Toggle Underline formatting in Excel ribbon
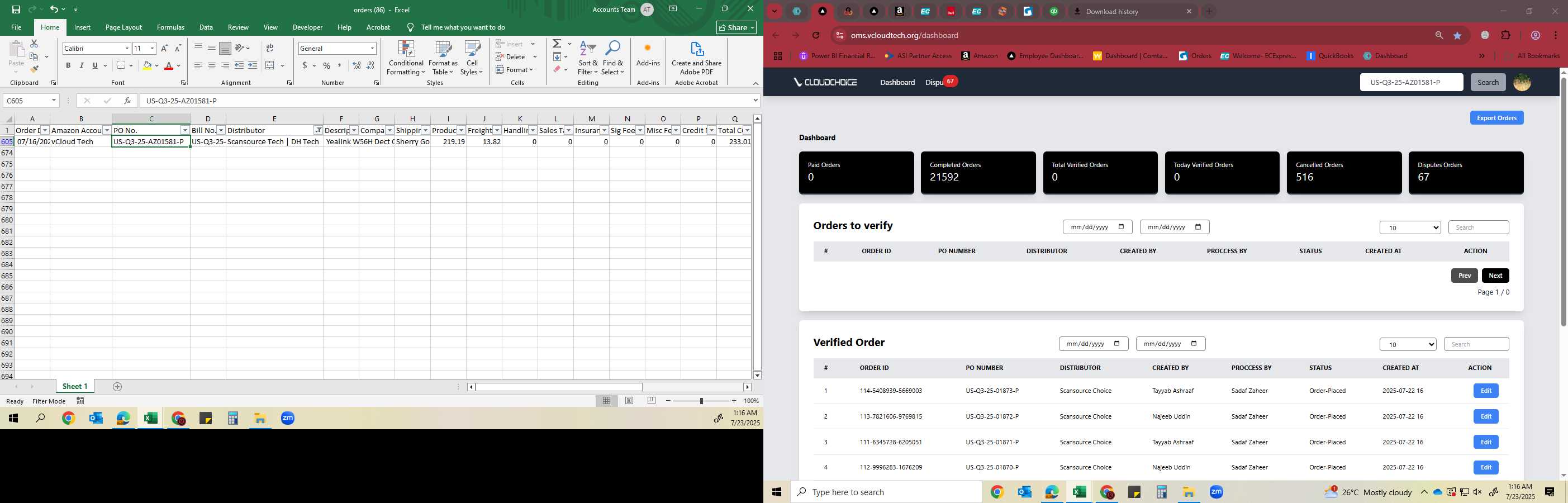1568x503 pixels. coord(95,65)
